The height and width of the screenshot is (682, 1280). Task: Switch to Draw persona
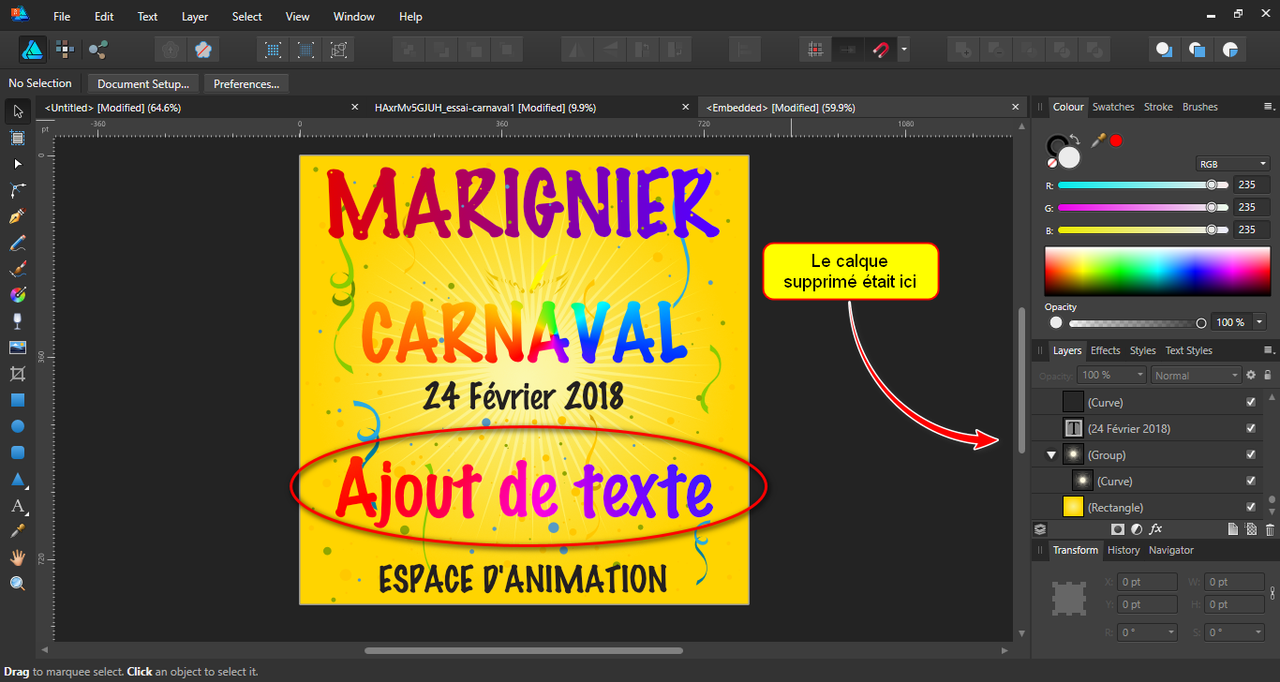31,48
